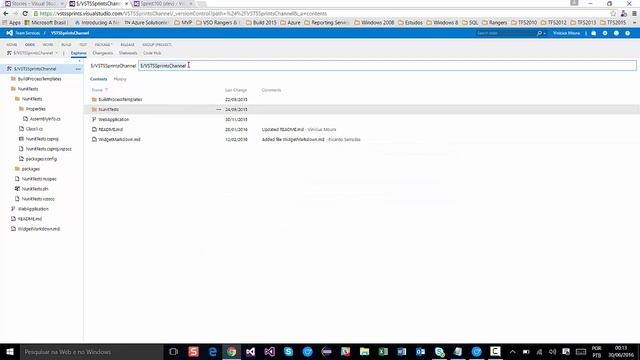Click the volume speaker icon in system tray
Screen dimensions: 640x360
553,352
